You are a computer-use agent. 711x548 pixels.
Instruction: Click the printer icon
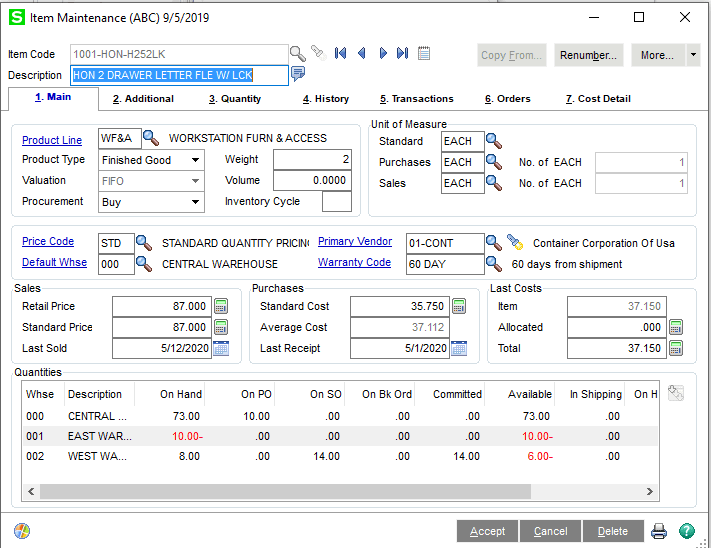click(659, 531)
